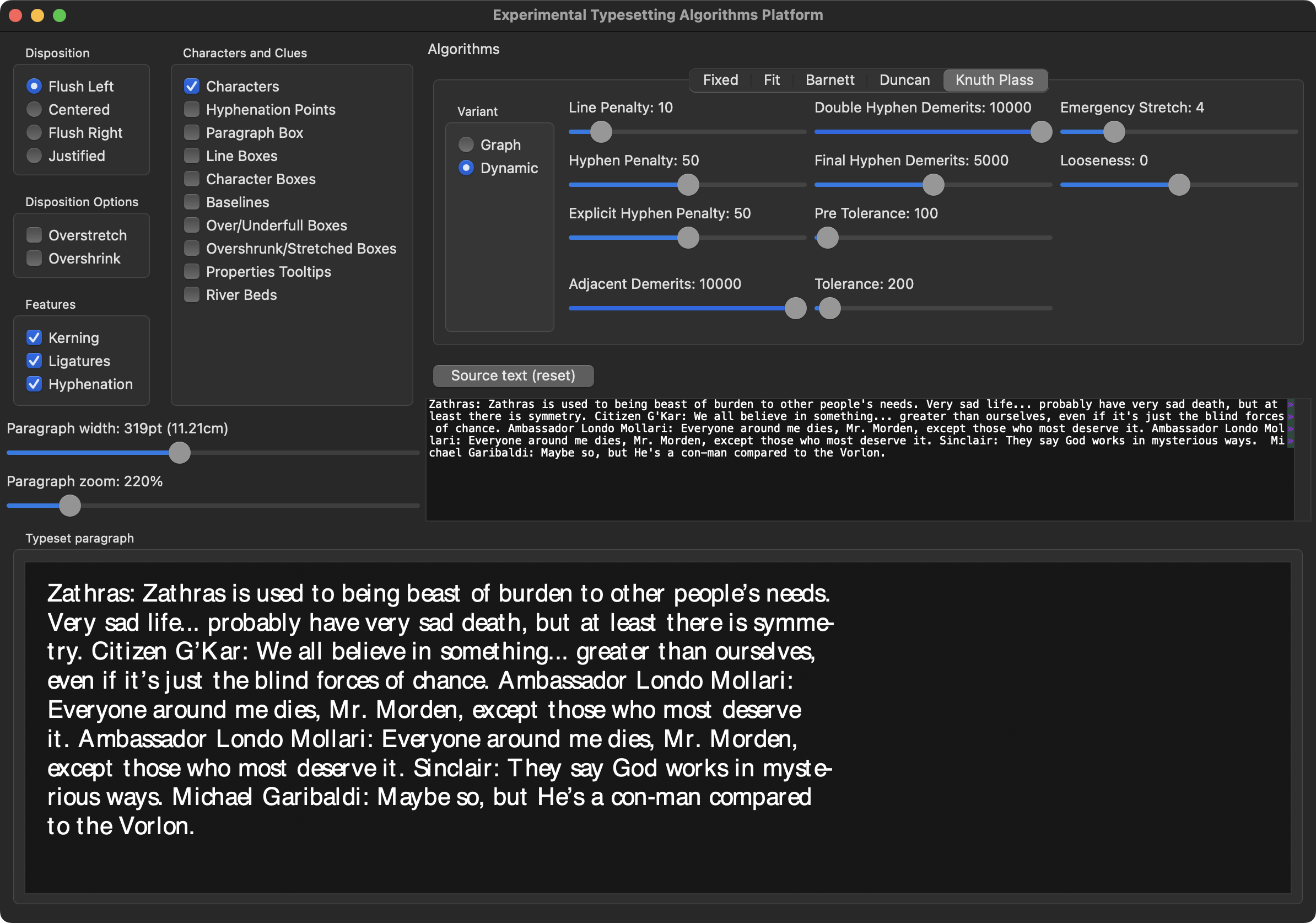Viewport: 1316px width, 923px height.
Task: Switch variant to Graph
Action: click(466, 144)
